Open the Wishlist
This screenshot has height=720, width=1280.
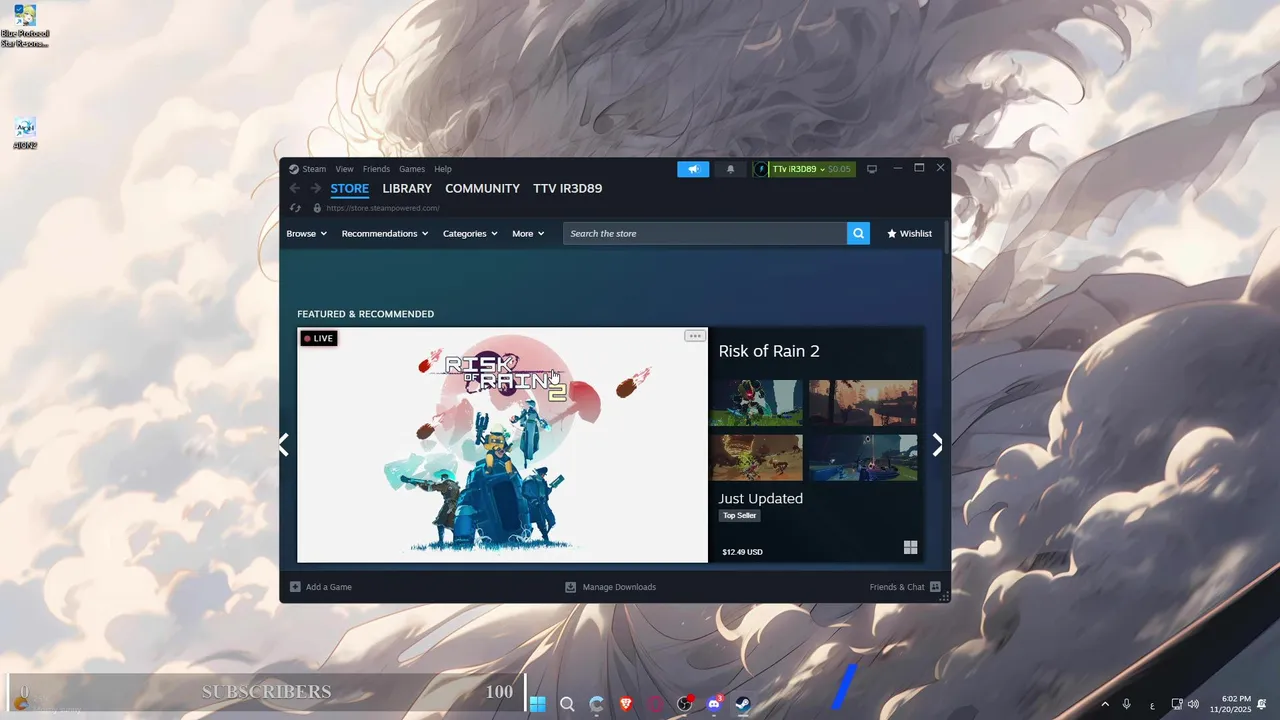coord(909,233)
